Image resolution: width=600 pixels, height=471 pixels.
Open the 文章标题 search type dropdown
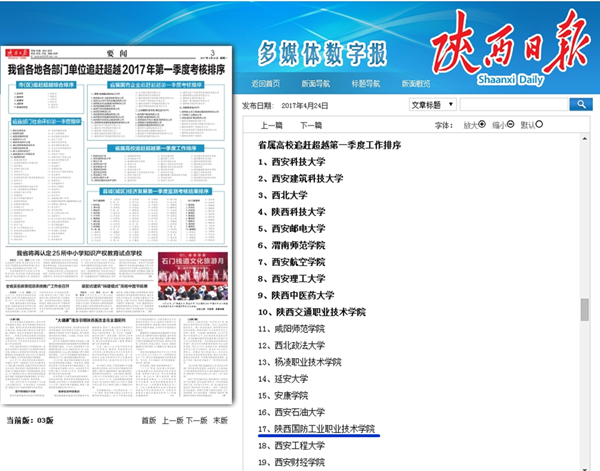click(434, 104)
